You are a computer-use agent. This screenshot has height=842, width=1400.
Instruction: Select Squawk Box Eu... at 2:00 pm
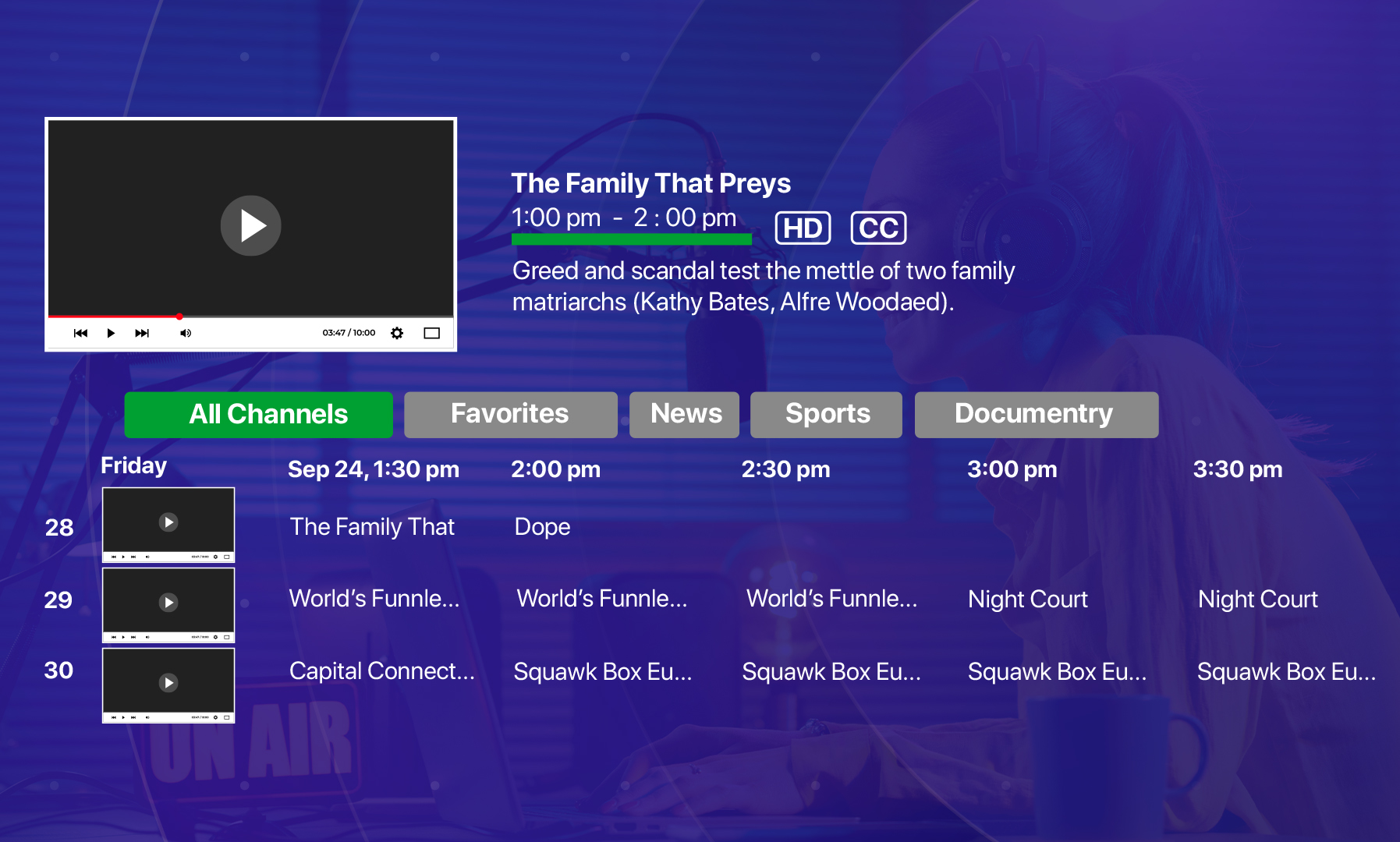pyautogui.click(x=603, y=672)
